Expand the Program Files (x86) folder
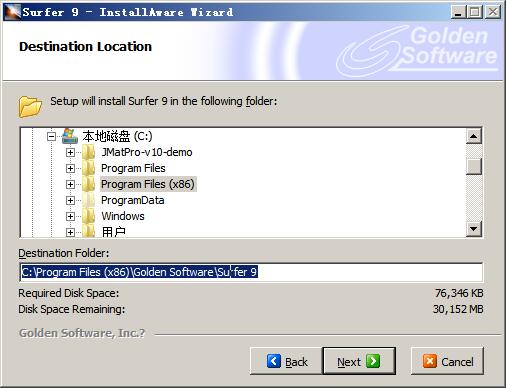 tap(70, 184)
